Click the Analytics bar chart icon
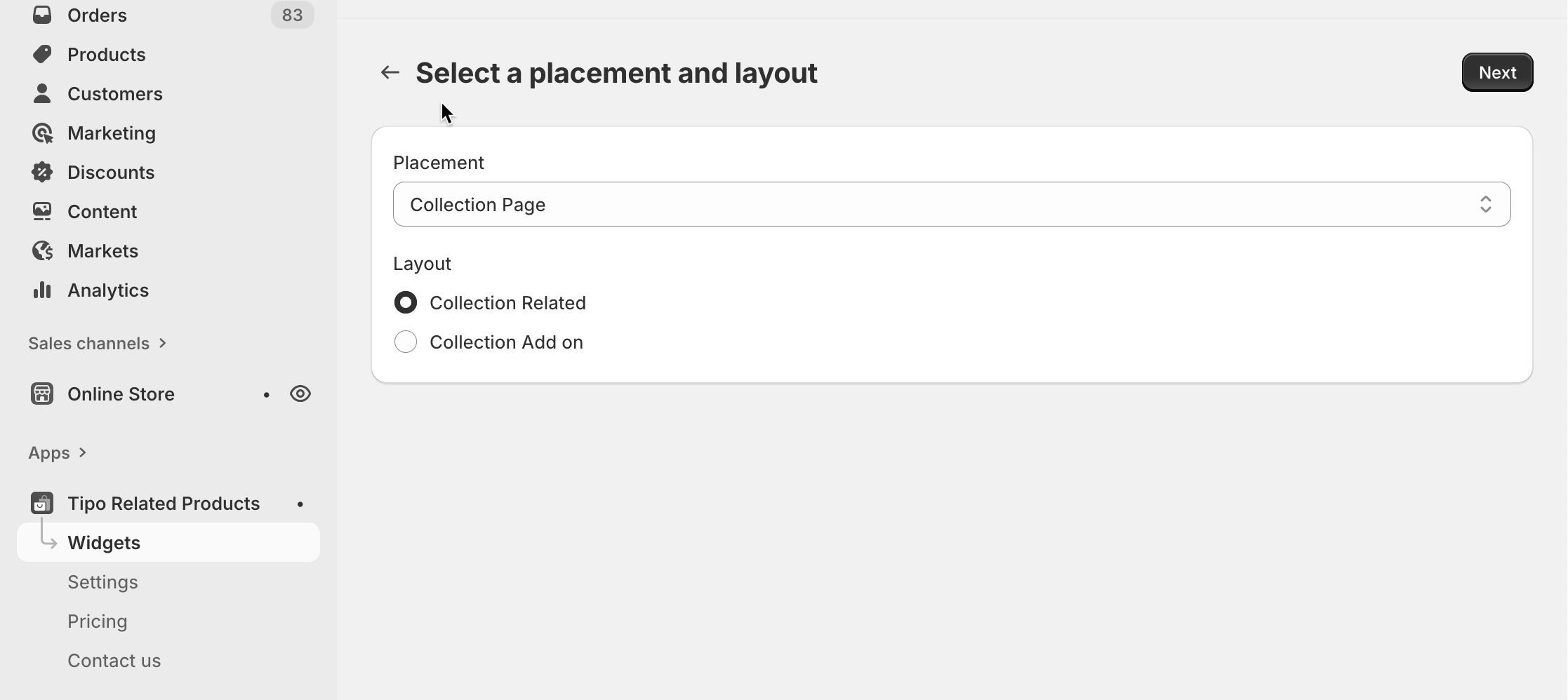The image size is (1568, 700). click(x=42, y=290)
